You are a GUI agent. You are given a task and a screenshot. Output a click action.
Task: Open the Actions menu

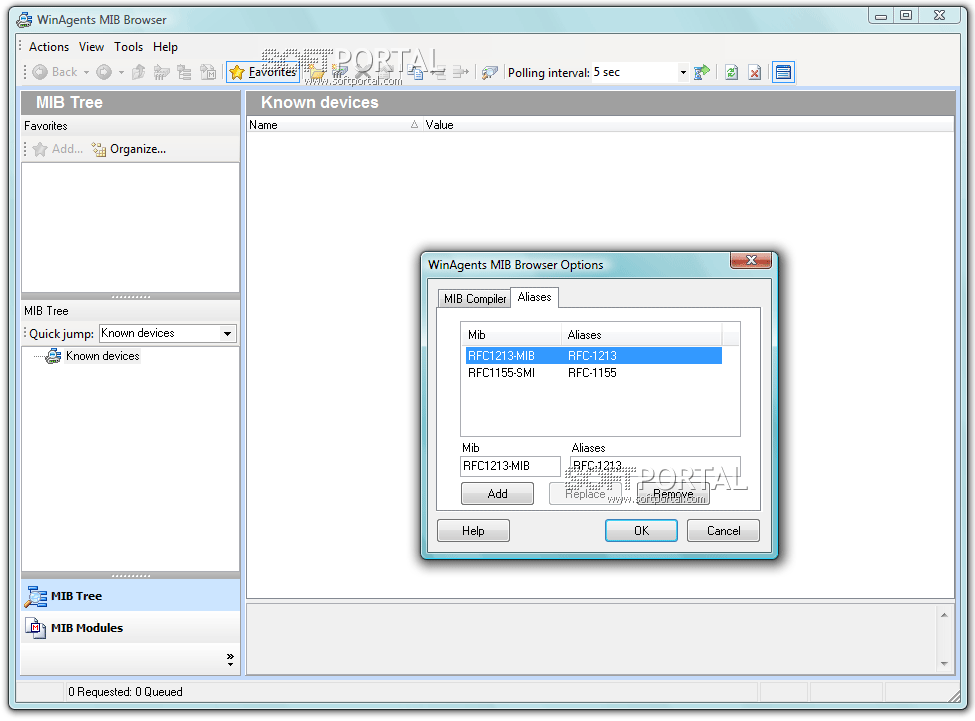49,47
